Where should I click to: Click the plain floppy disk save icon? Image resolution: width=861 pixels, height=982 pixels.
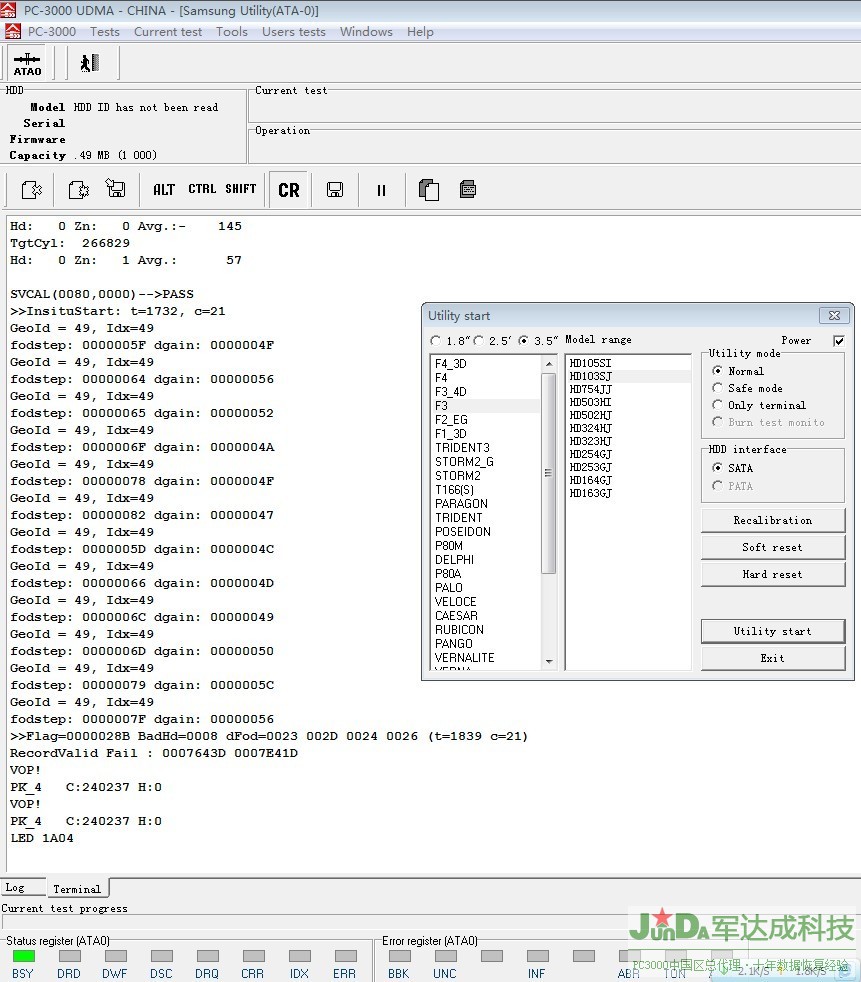[x=335, y=189]
